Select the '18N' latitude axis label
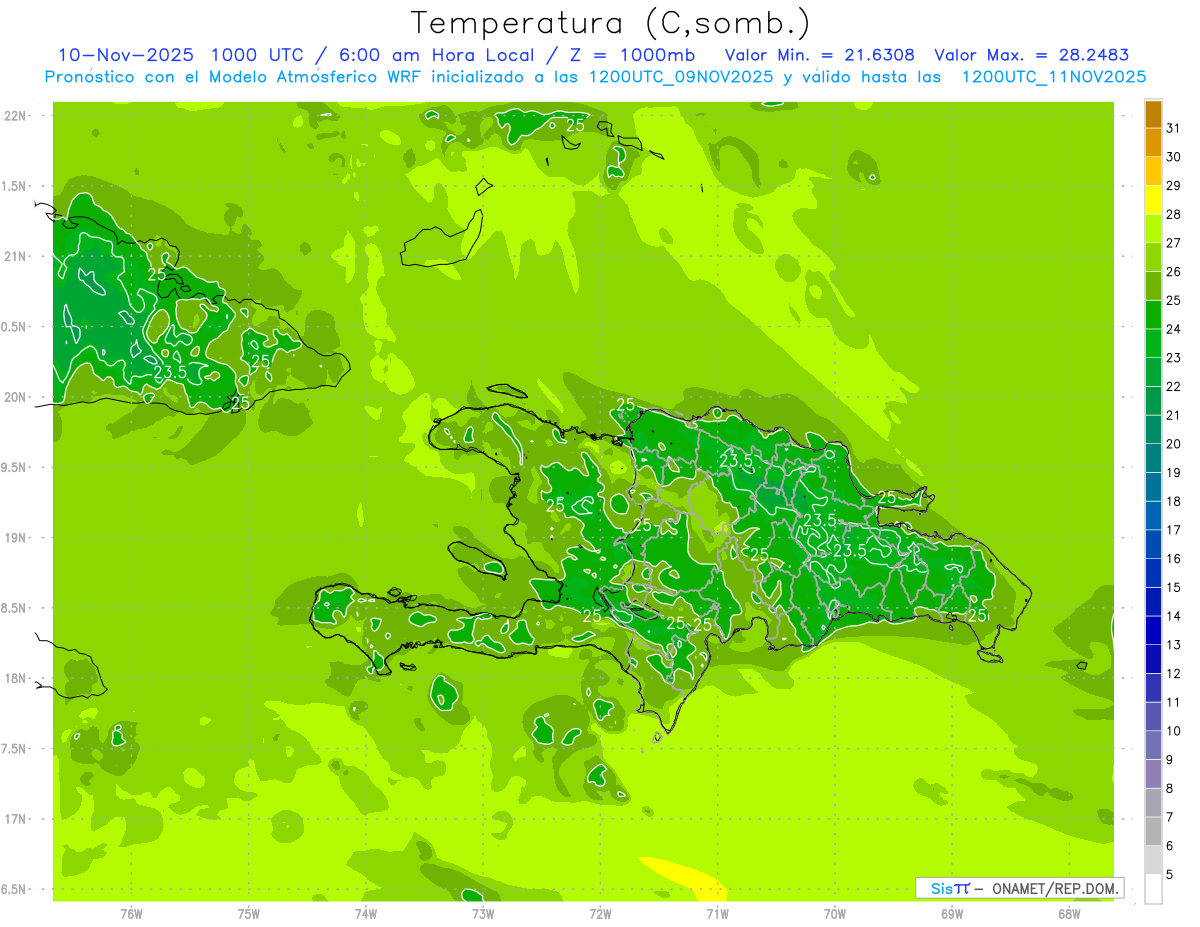1200x927 pixels. click(x=16, y=678)
